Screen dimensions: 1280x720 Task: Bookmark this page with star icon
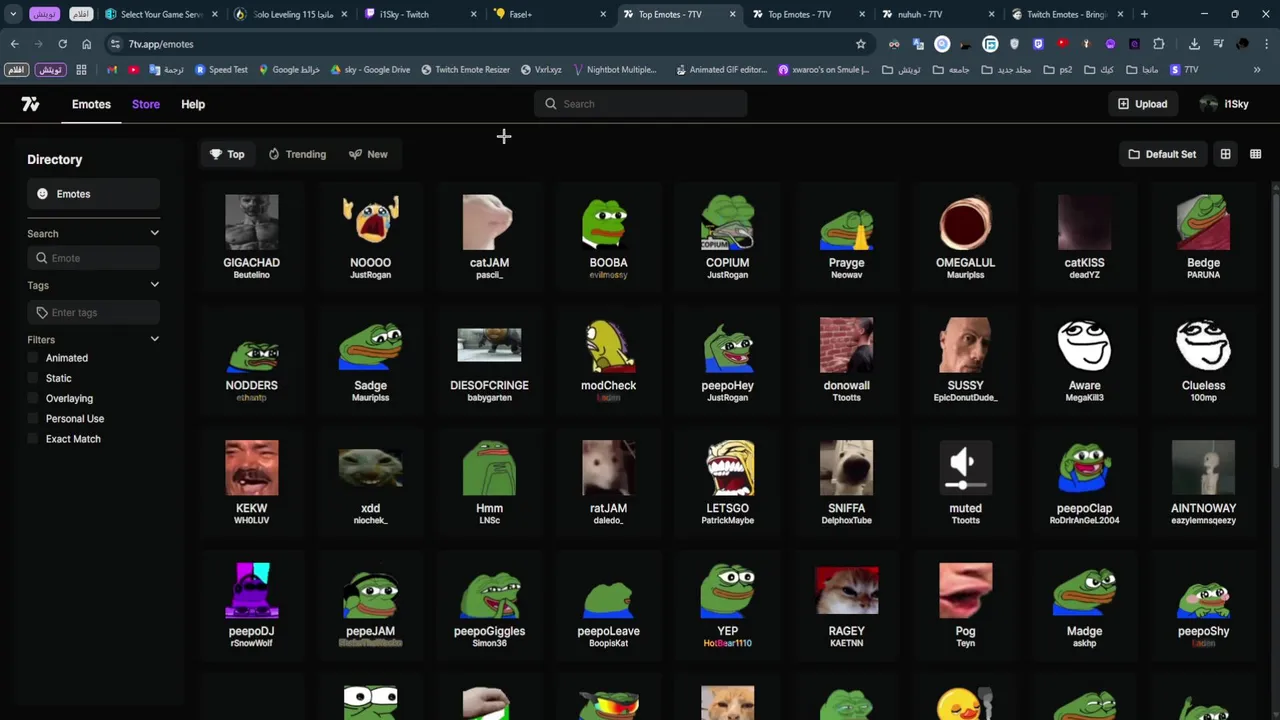(x=860, y=44)
